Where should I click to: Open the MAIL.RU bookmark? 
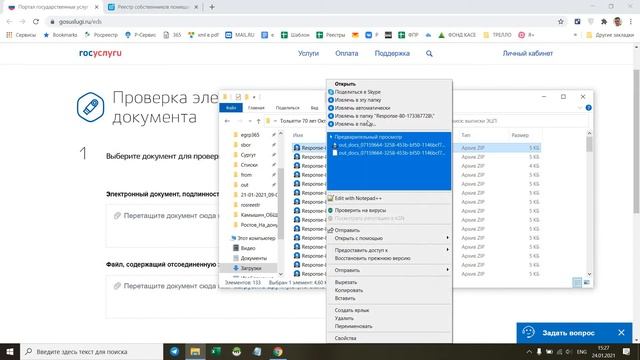(240, 35)
